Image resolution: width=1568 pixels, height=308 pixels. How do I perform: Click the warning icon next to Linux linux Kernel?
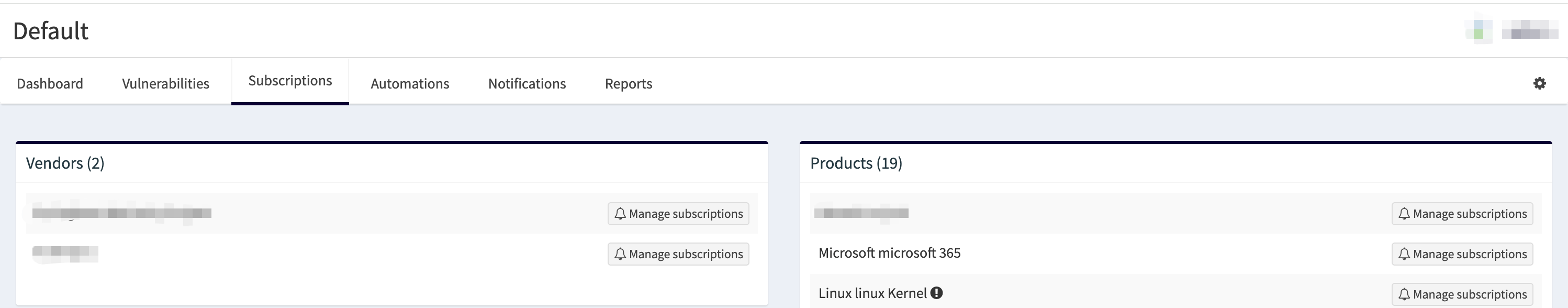pyautogui.click(x=937, y=293)
